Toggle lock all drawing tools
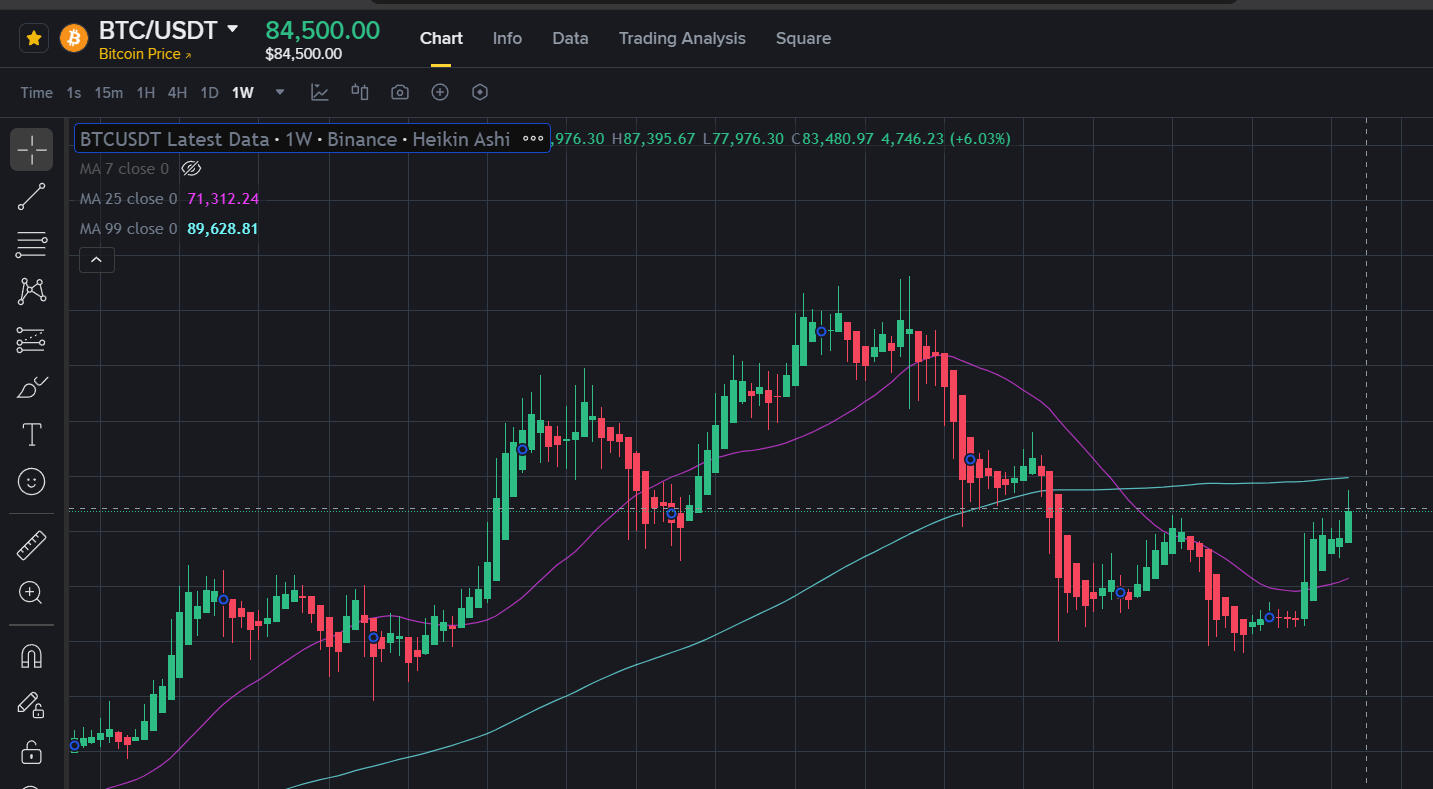 pos(32,751)
